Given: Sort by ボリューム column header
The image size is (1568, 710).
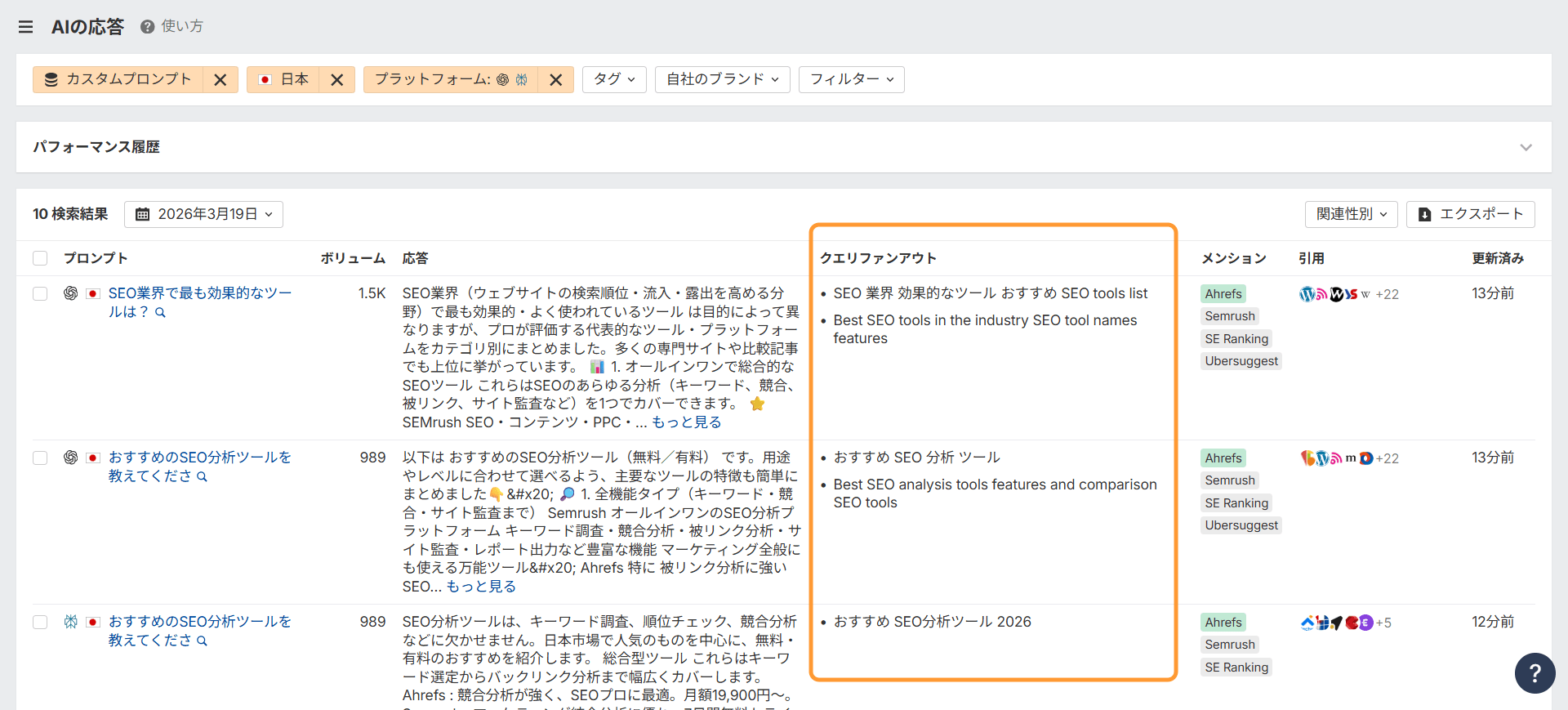Looking at the screenshot, I should (x=352, y=258).
